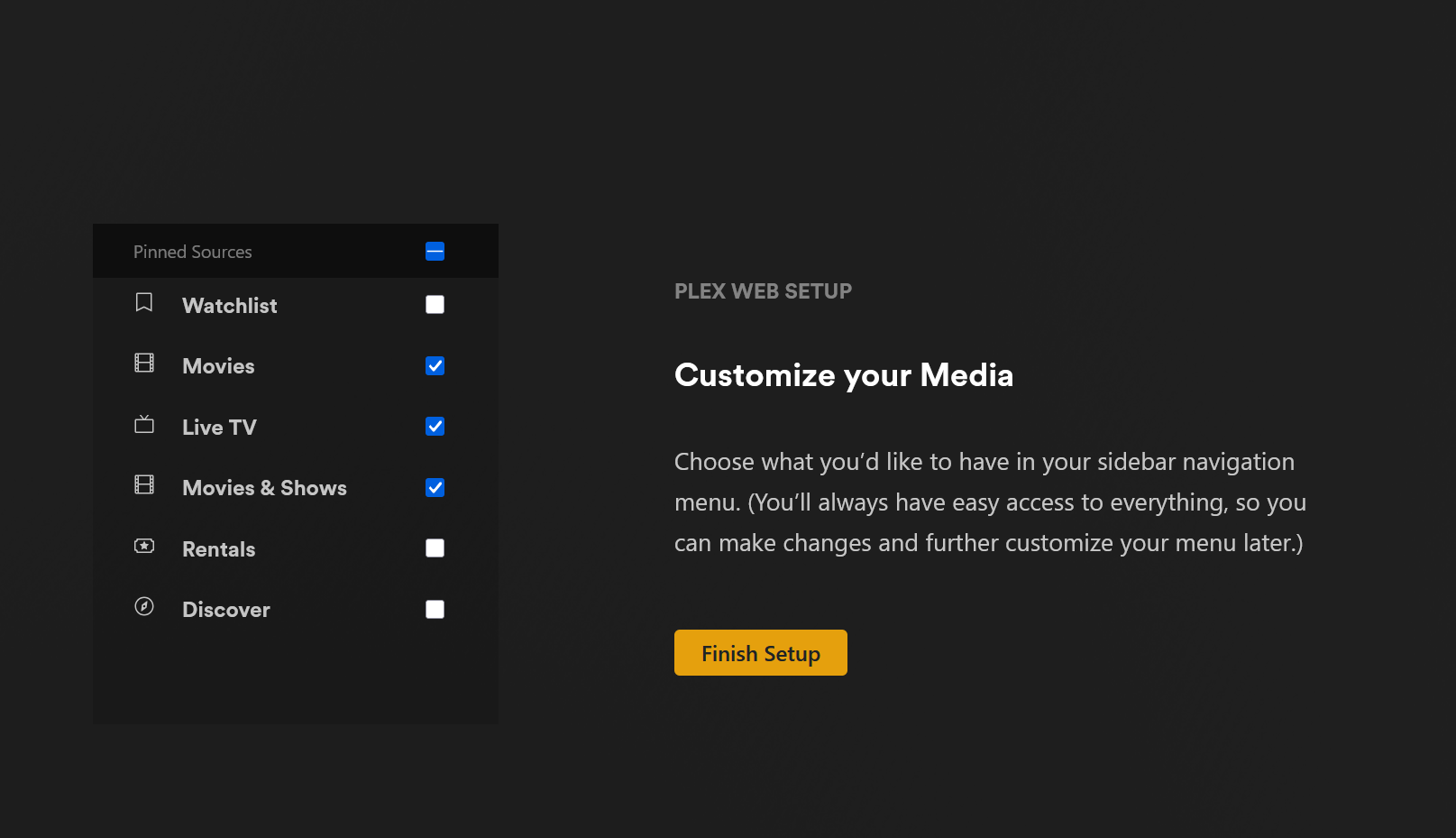The width and height of the screenshot is (1456, 838).
Task: Check the Rentals checkbox
Action: [435, 548]
